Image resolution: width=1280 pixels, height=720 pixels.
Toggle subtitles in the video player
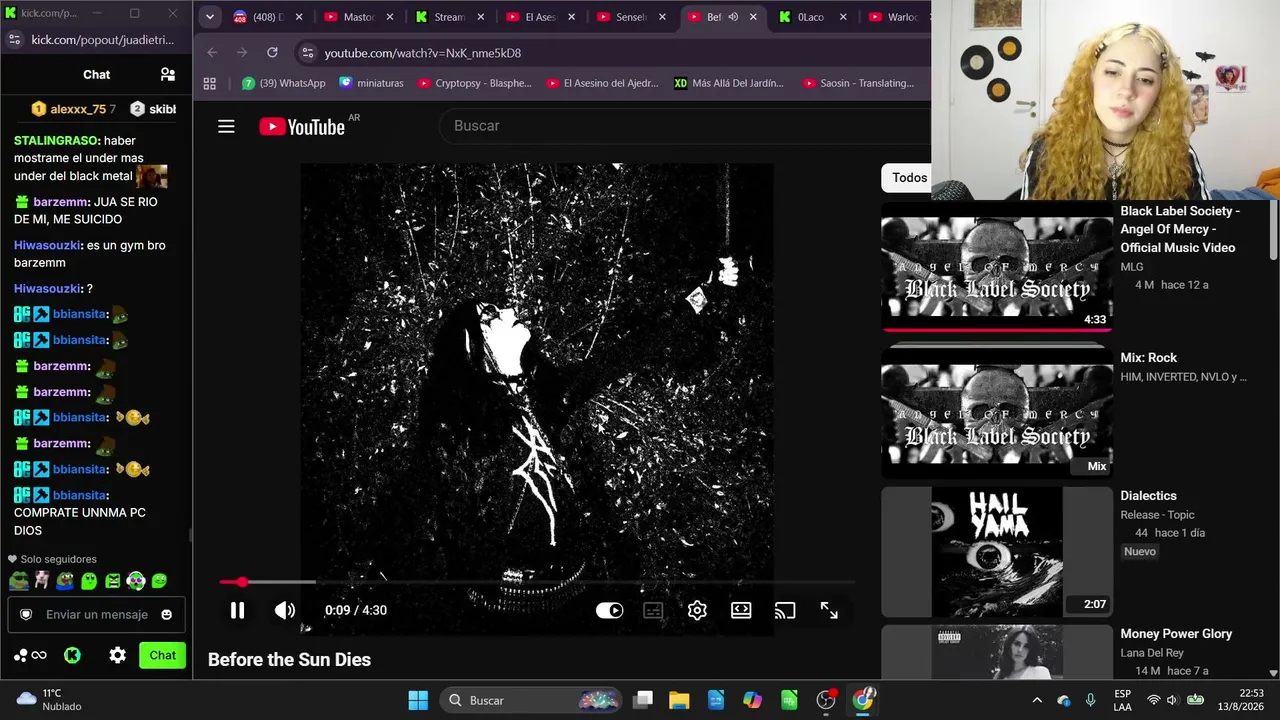pos(653,610)
